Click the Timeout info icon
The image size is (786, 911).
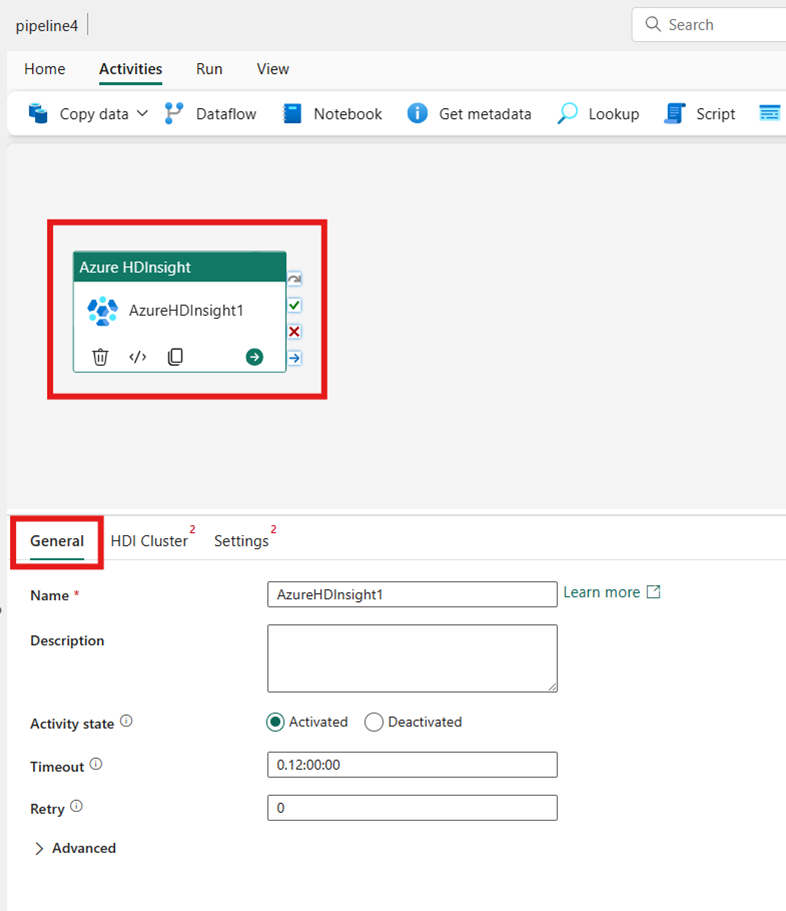(x=96, y=764)
